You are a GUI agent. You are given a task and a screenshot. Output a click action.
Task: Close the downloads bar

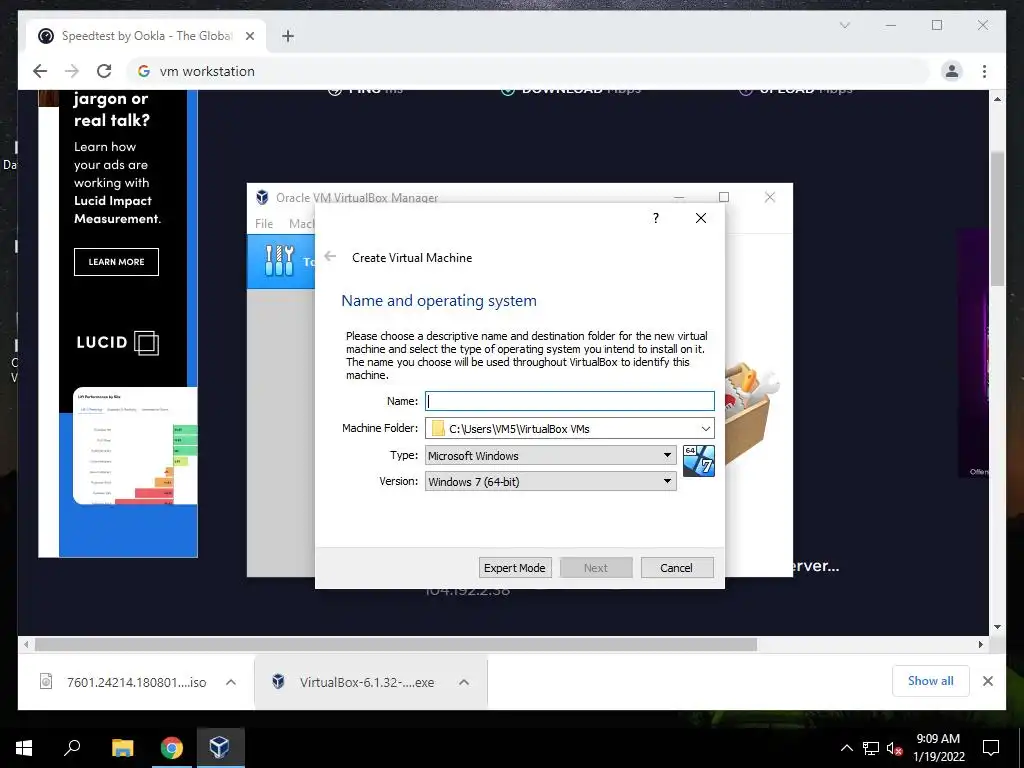click(x=987, y=681)
